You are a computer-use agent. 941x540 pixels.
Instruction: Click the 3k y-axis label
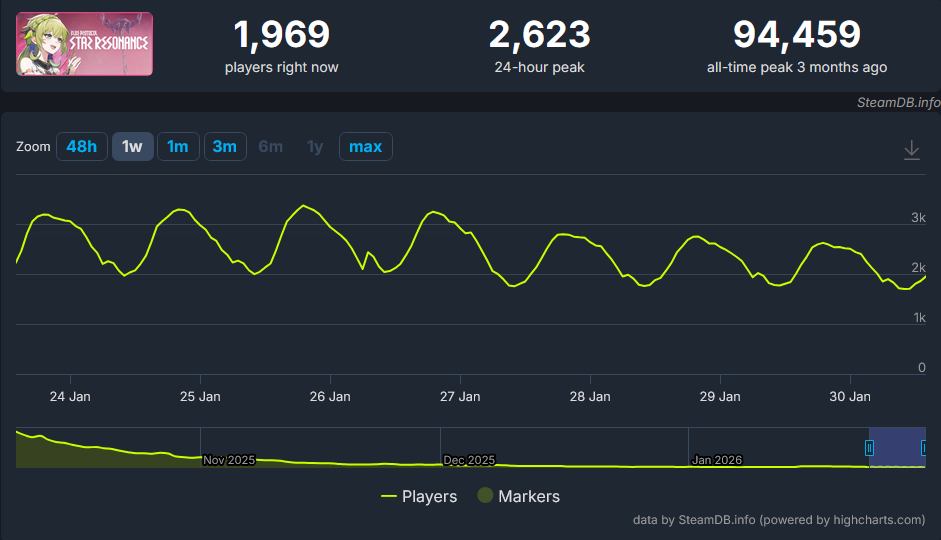click(918, 218)
